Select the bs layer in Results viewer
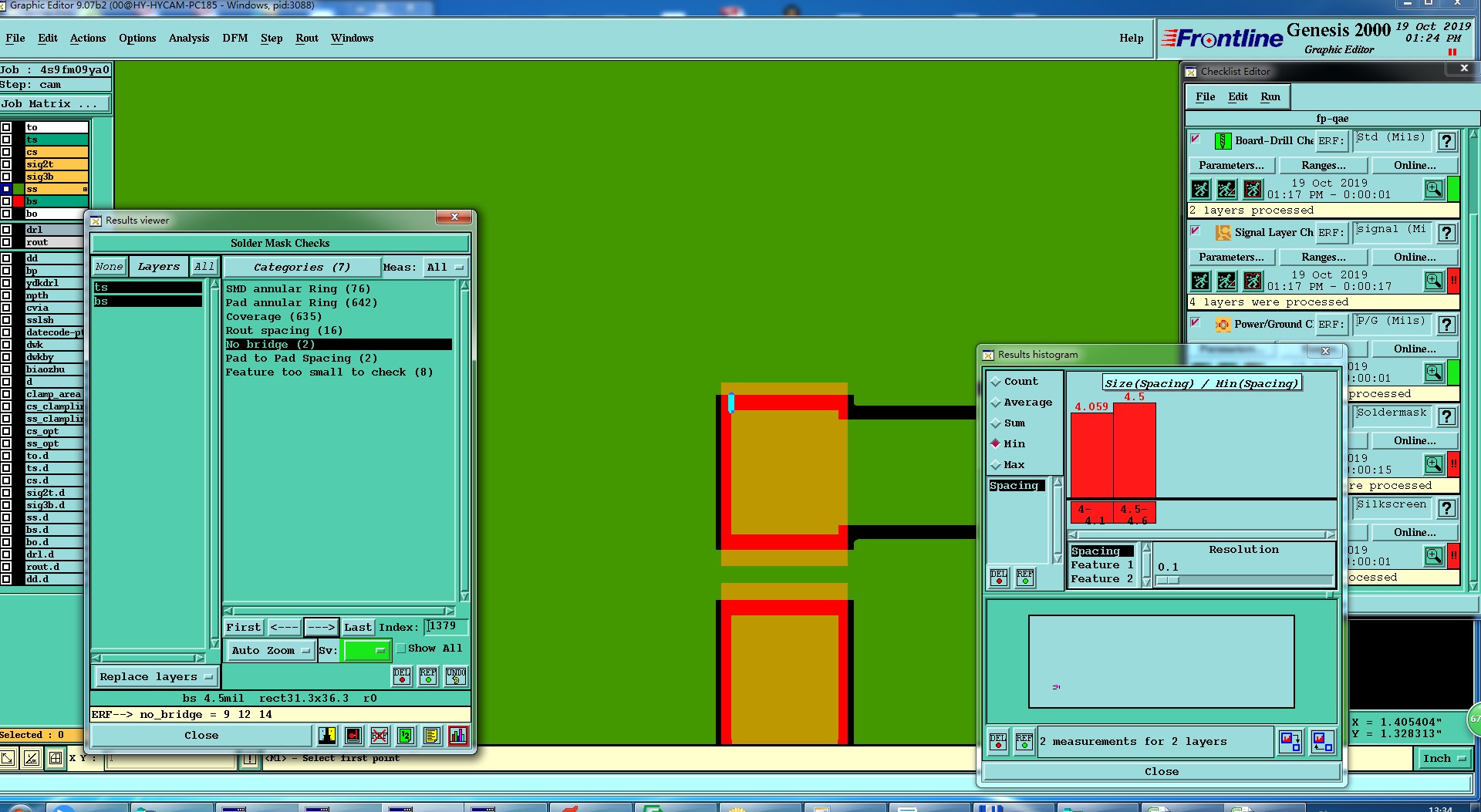 point(147,302)
